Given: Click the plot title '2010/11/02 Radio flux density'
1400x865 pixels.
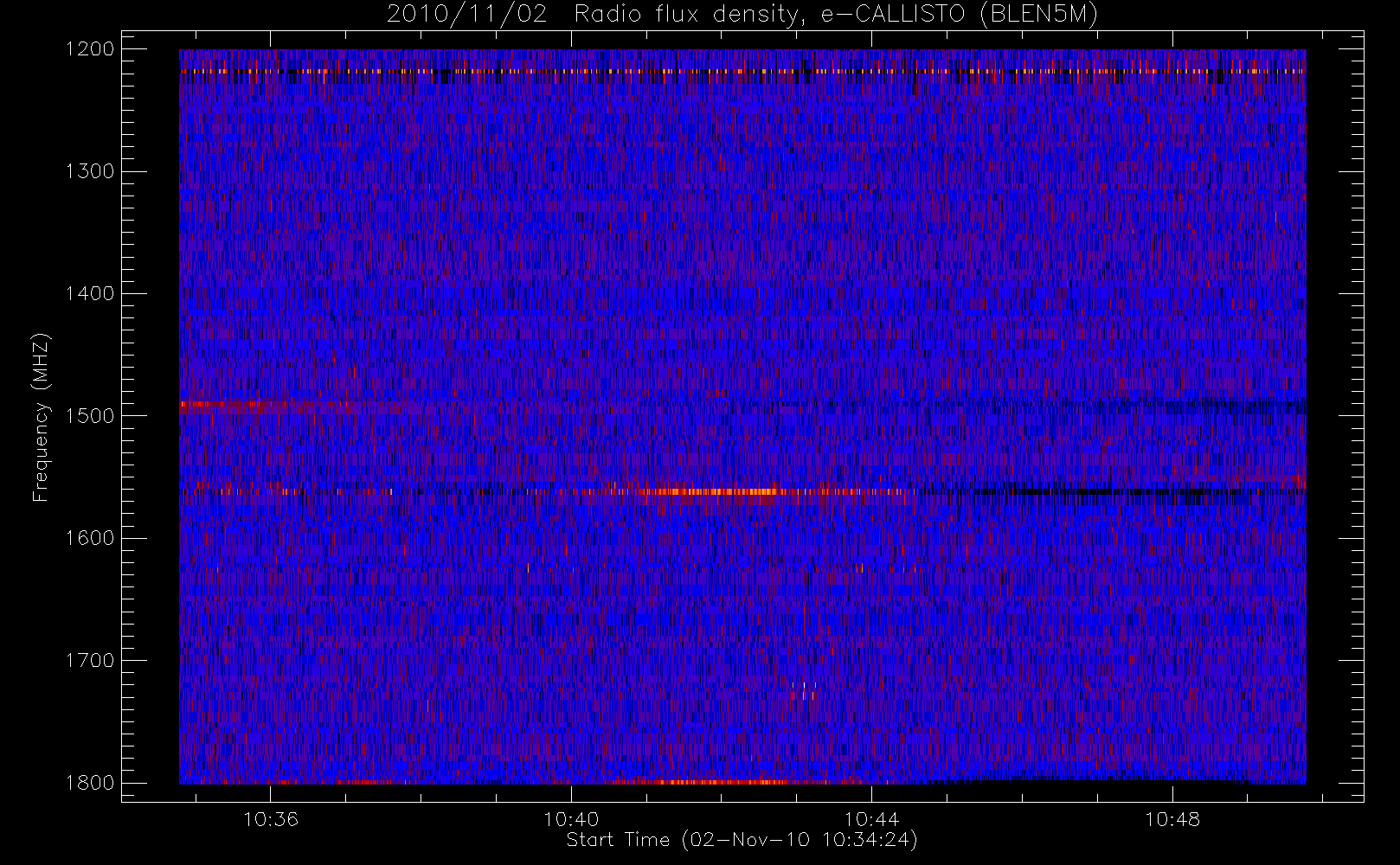Looking at the screenshot, I should pyautogui.click(x=742, y=15).
